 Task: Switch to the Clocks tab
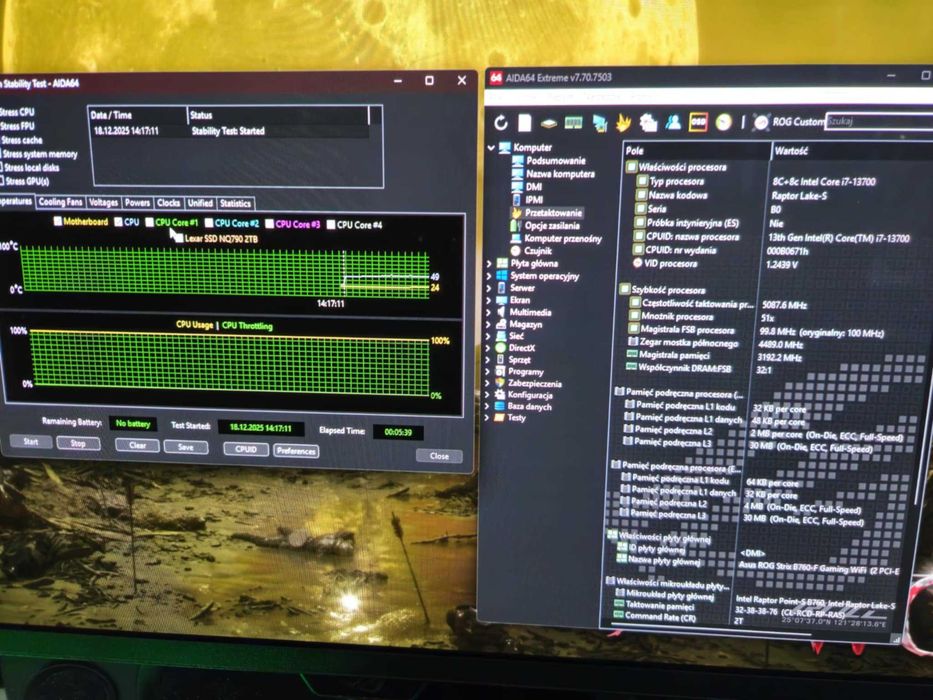click(168, 203)
